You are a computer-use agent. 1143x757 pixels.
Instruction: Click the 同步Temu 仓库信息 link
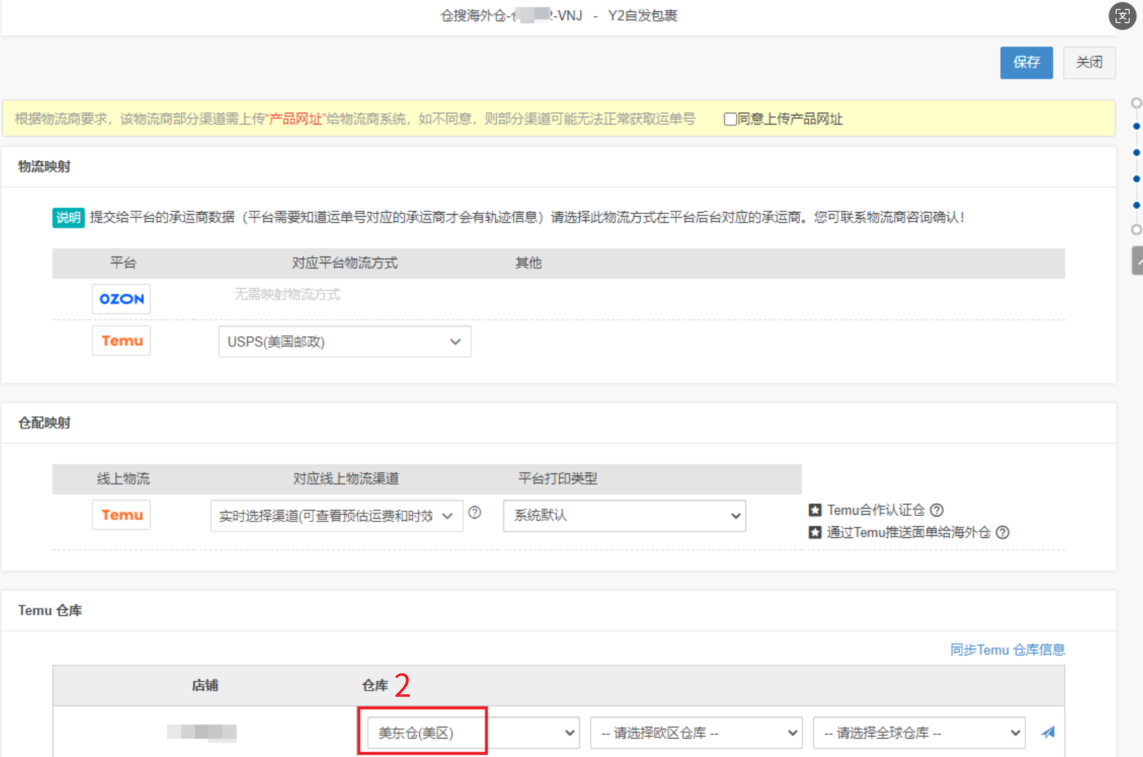tap(1007, 649)
